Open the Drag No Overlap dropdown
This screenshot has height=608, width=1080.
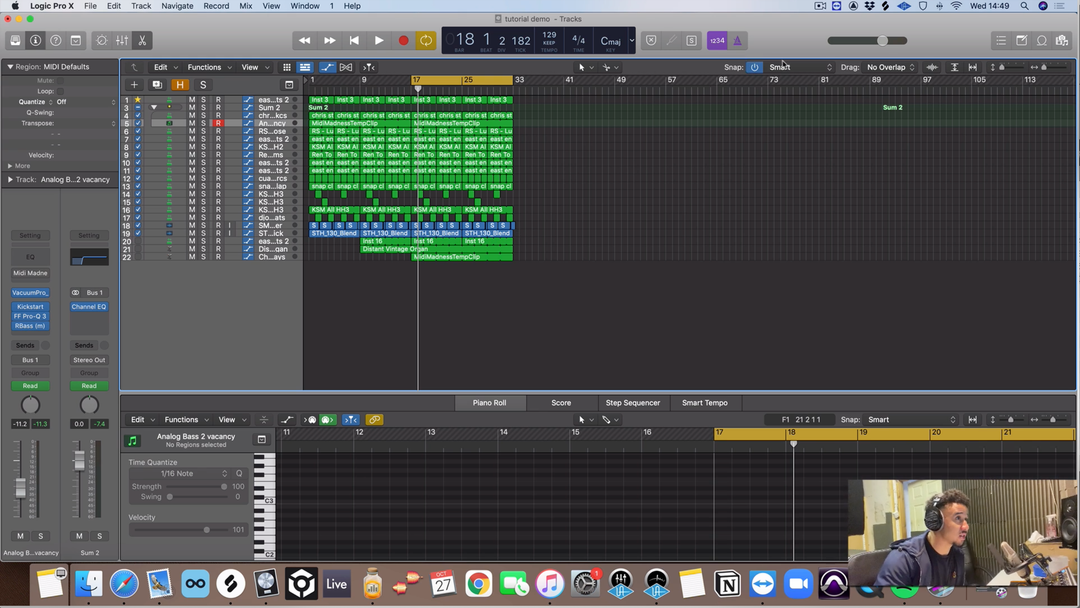coord(891,67)
